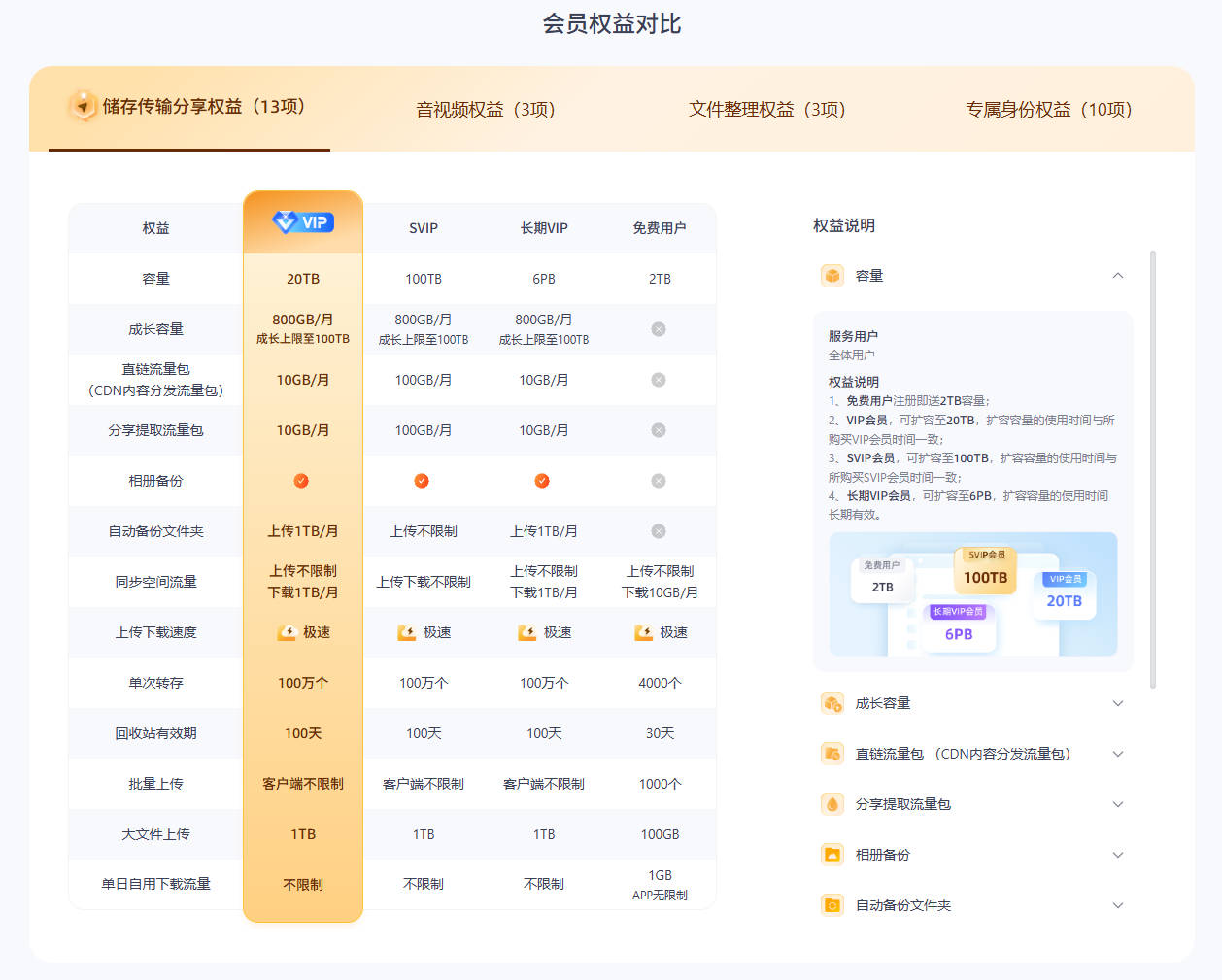Switch to the 专属身份权益 tab
The width and height of the screenshot is (1222, 980).
pos(1049,110)
